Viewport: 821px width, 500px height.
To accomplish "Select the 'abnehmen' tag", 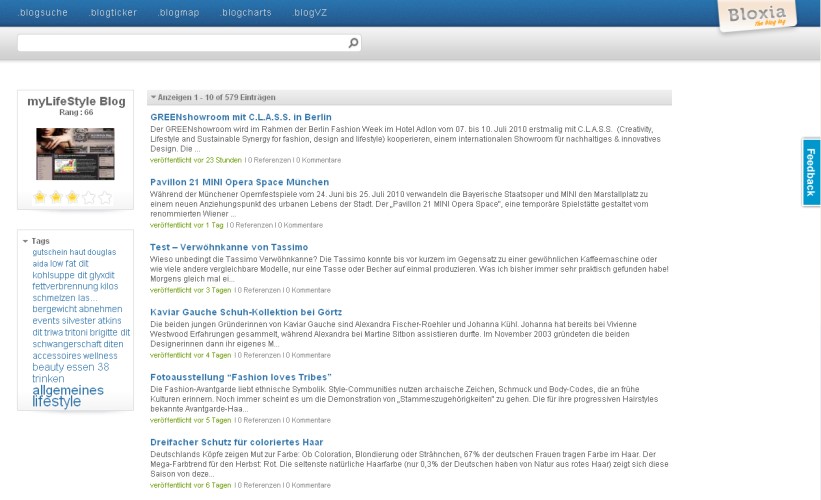I will coord(101,309).
